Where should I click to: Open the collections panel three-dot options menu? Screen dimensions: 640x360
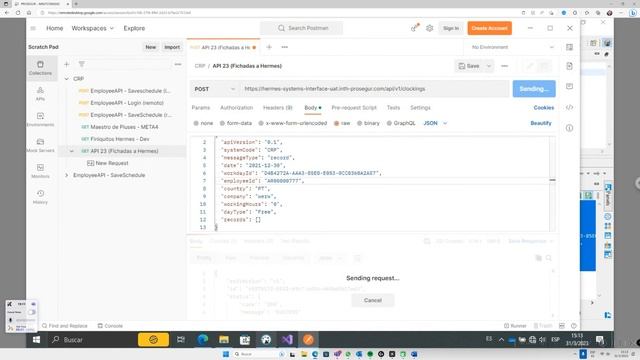pos(178,64)
